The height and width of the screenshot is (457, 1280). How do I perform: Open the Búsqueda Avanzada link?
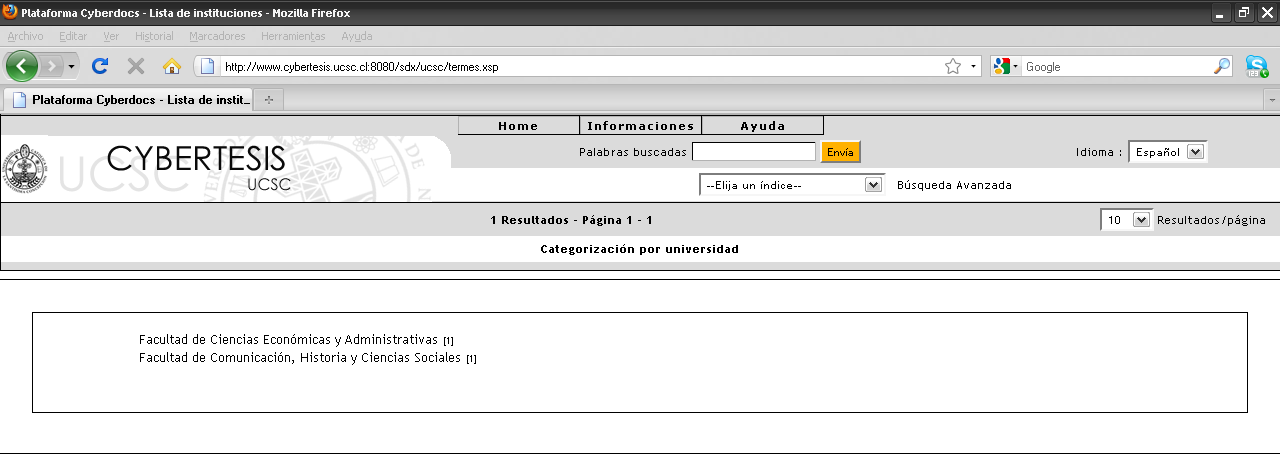[x=954, y=185]
